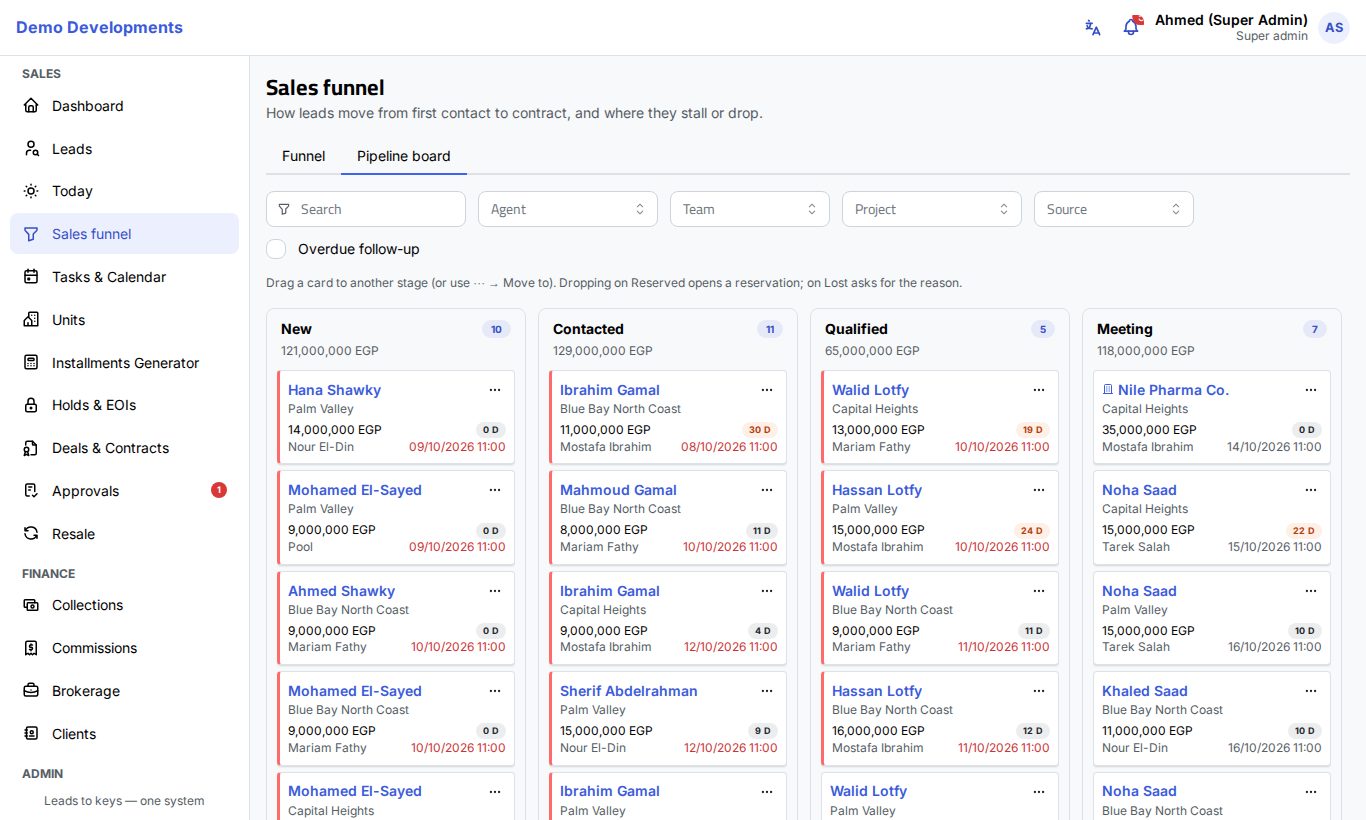Viewport: 1366px width, 820px height.
Task: Open the Agent filter dropdown
Action: 568,209
